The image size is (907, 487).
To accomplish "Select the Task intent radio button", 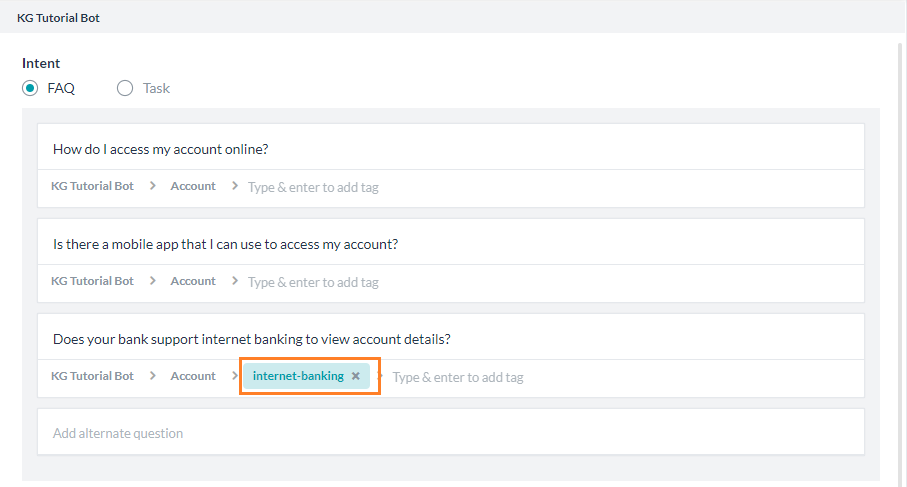I will click(x=125, y=88).
